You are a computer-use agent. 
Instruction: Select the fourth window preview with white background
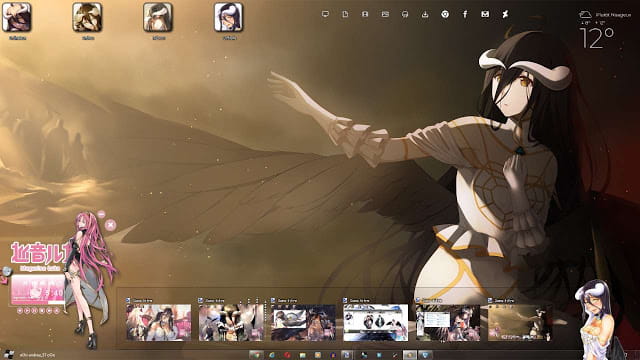tap(376, 322)
